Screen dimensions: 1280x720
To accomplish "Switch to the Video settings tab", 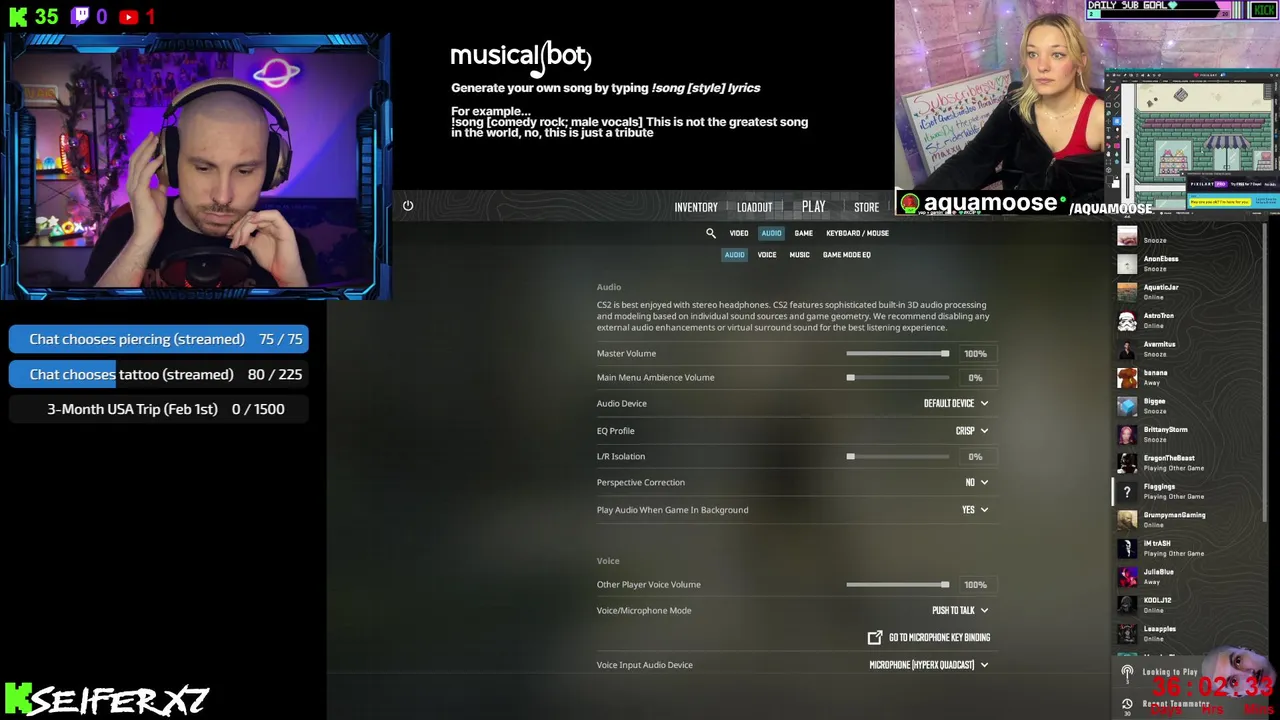I will pos(739,233).
